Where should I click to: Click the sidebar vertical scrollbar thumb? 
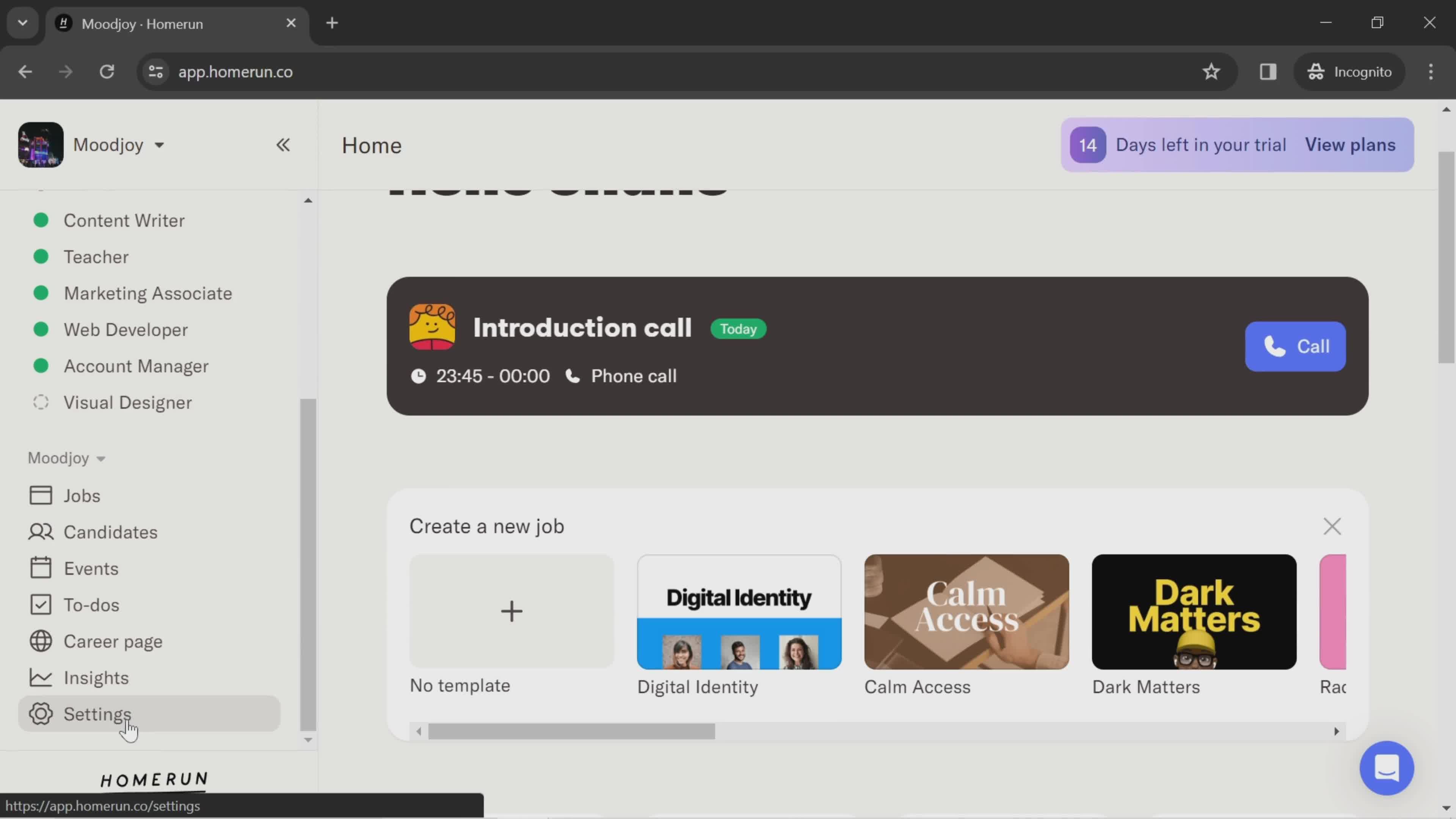point(308,564)
